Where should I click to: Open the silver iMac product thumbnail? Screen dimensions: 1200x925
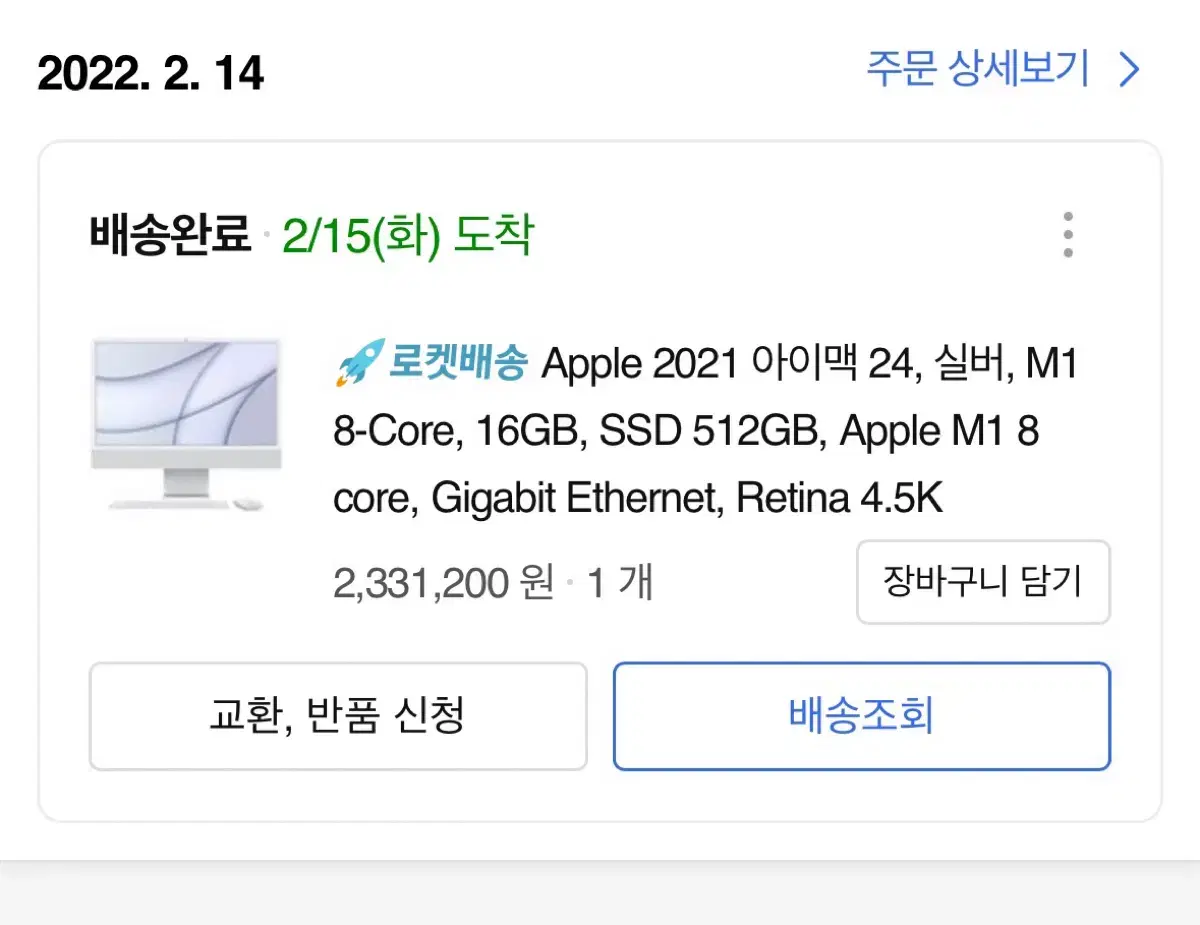click(x=187, y=425)
